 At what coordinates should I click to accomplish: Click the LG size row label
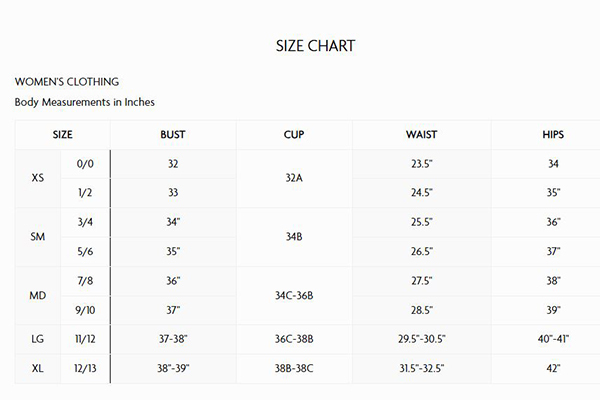pyautogui.click(x=38, y=339)
